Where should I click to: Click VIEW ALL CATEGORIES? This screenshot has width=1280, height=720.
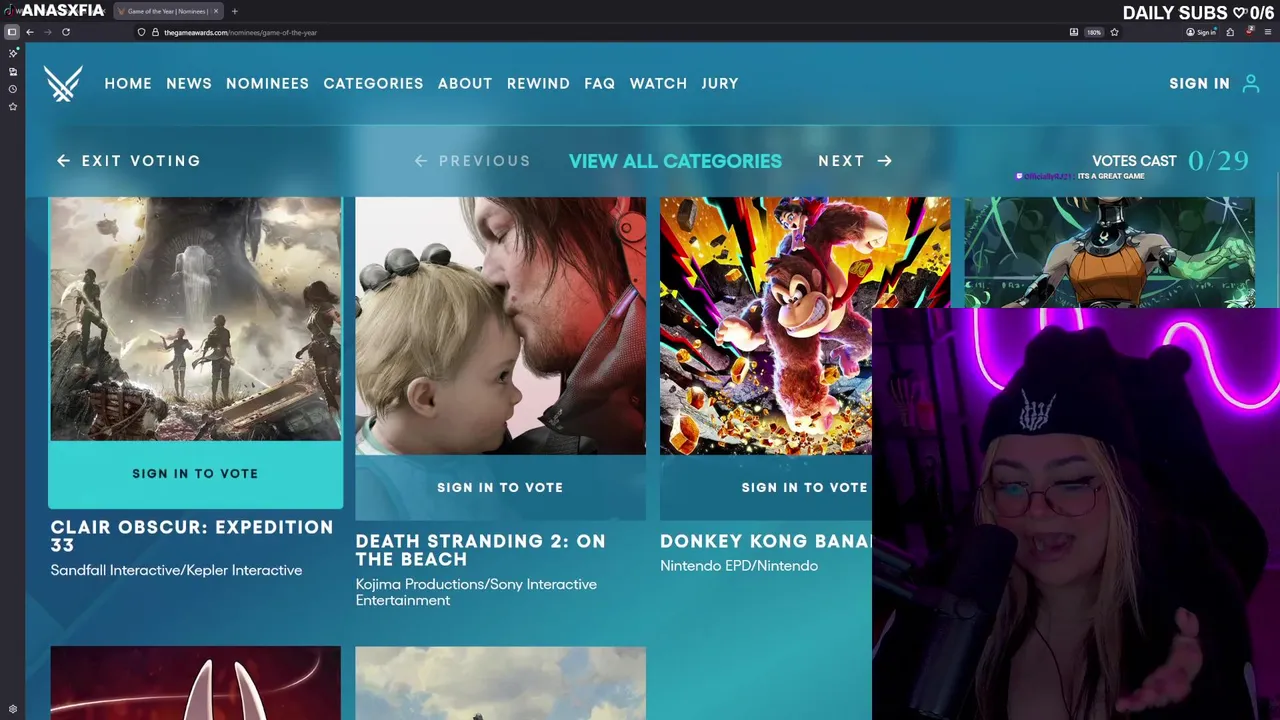675,161
